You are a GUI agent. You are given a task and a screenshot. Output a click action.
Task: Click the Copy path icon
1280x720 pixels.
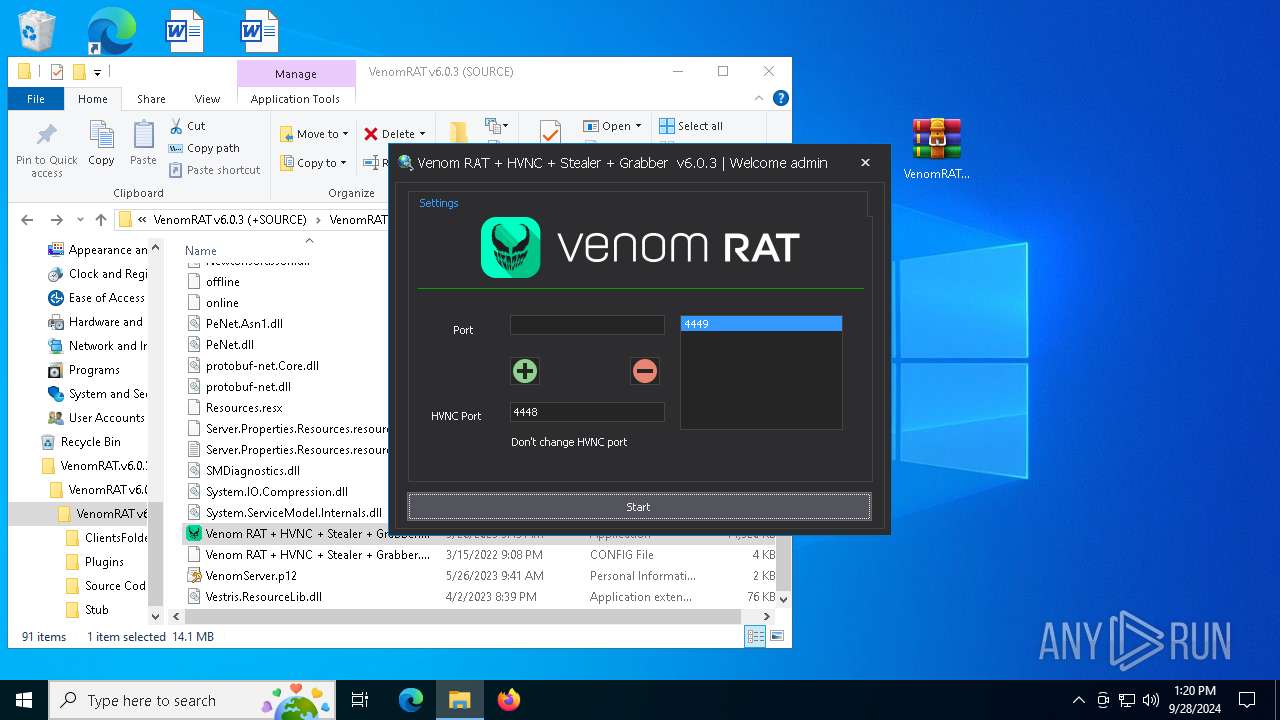176,148
